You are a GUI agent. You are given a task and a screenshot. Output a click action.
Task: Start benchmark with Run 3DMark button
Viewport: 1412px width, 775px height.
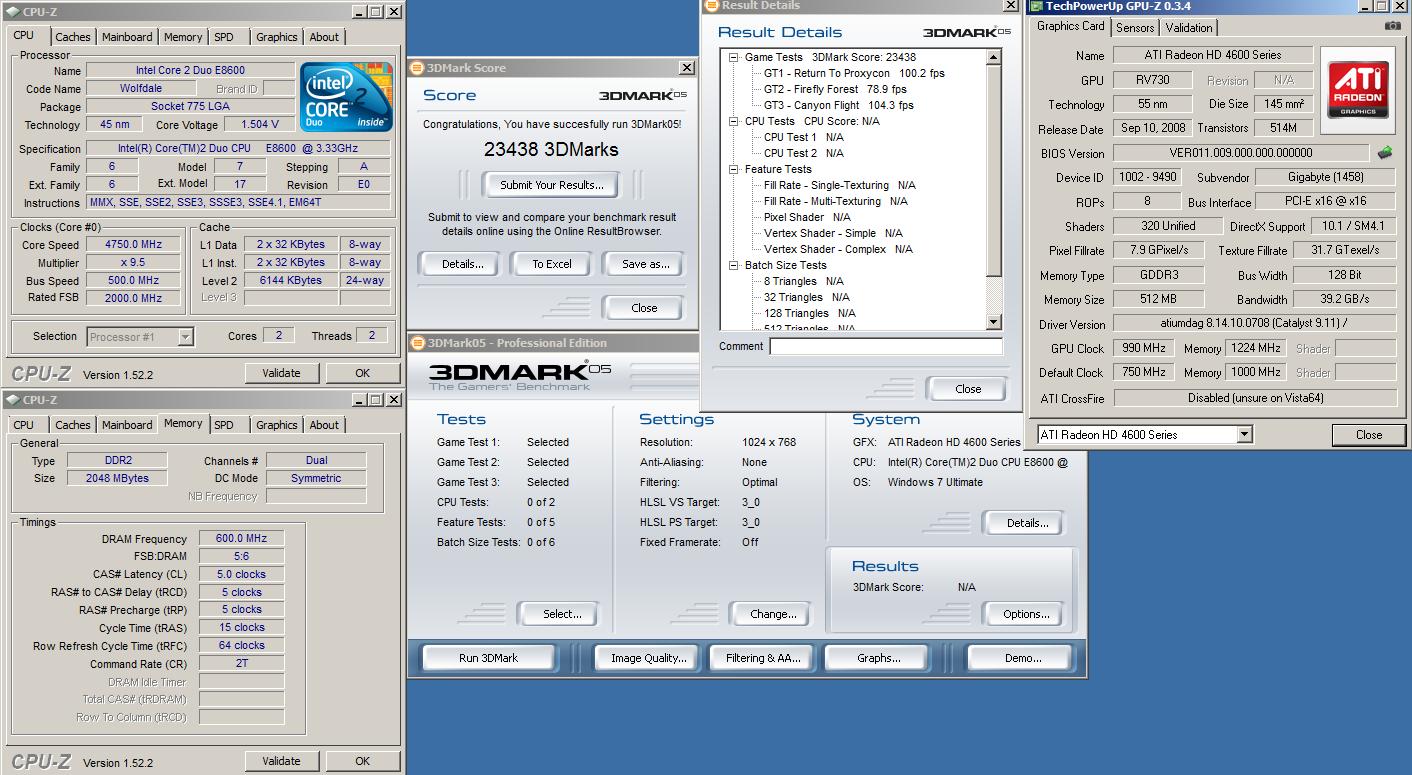click(488, 658)
